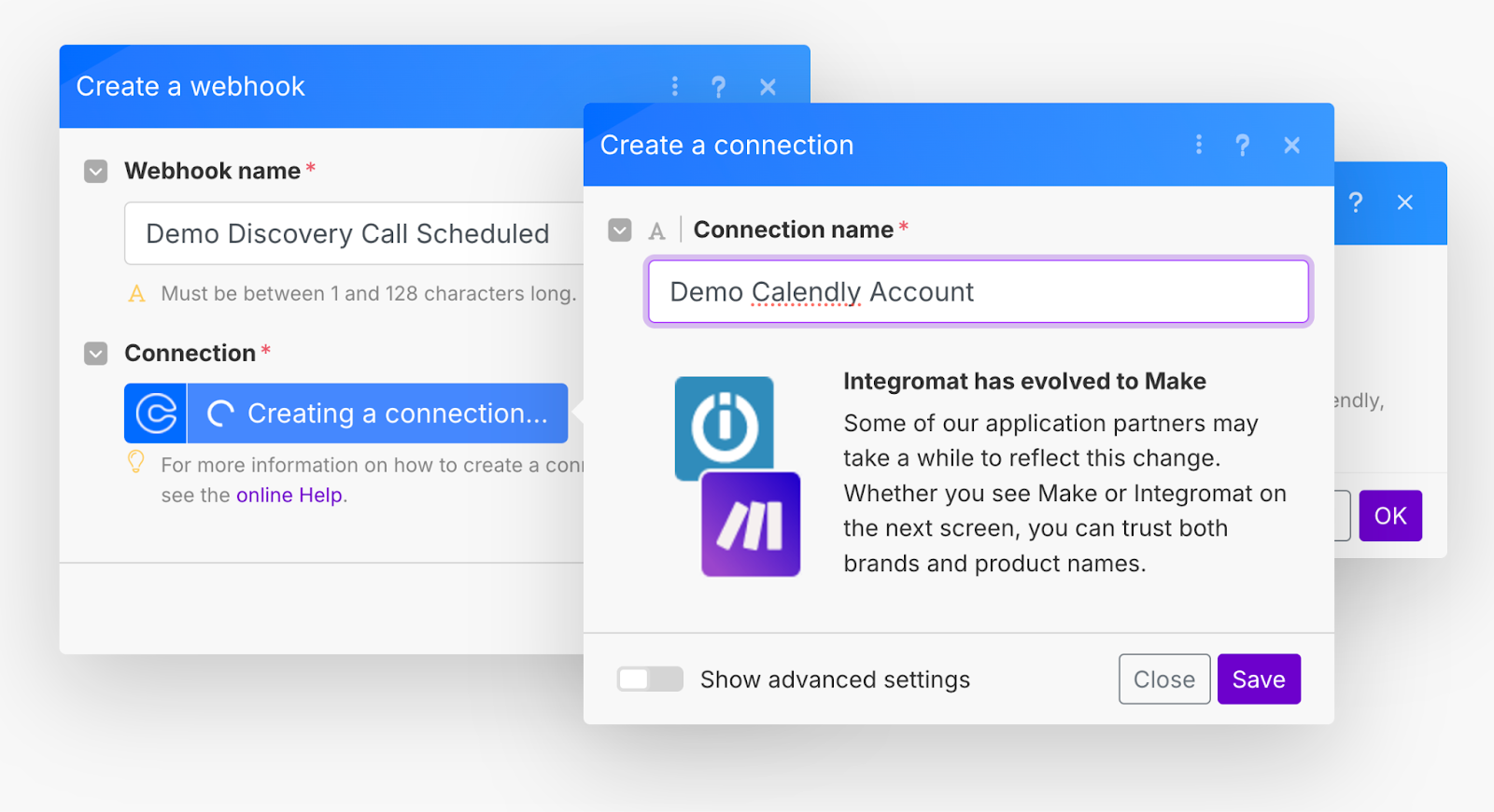The width and height of the screenshot is (1494, 812).
Task: Close the Create a webhook dialog
Action: 768,87
